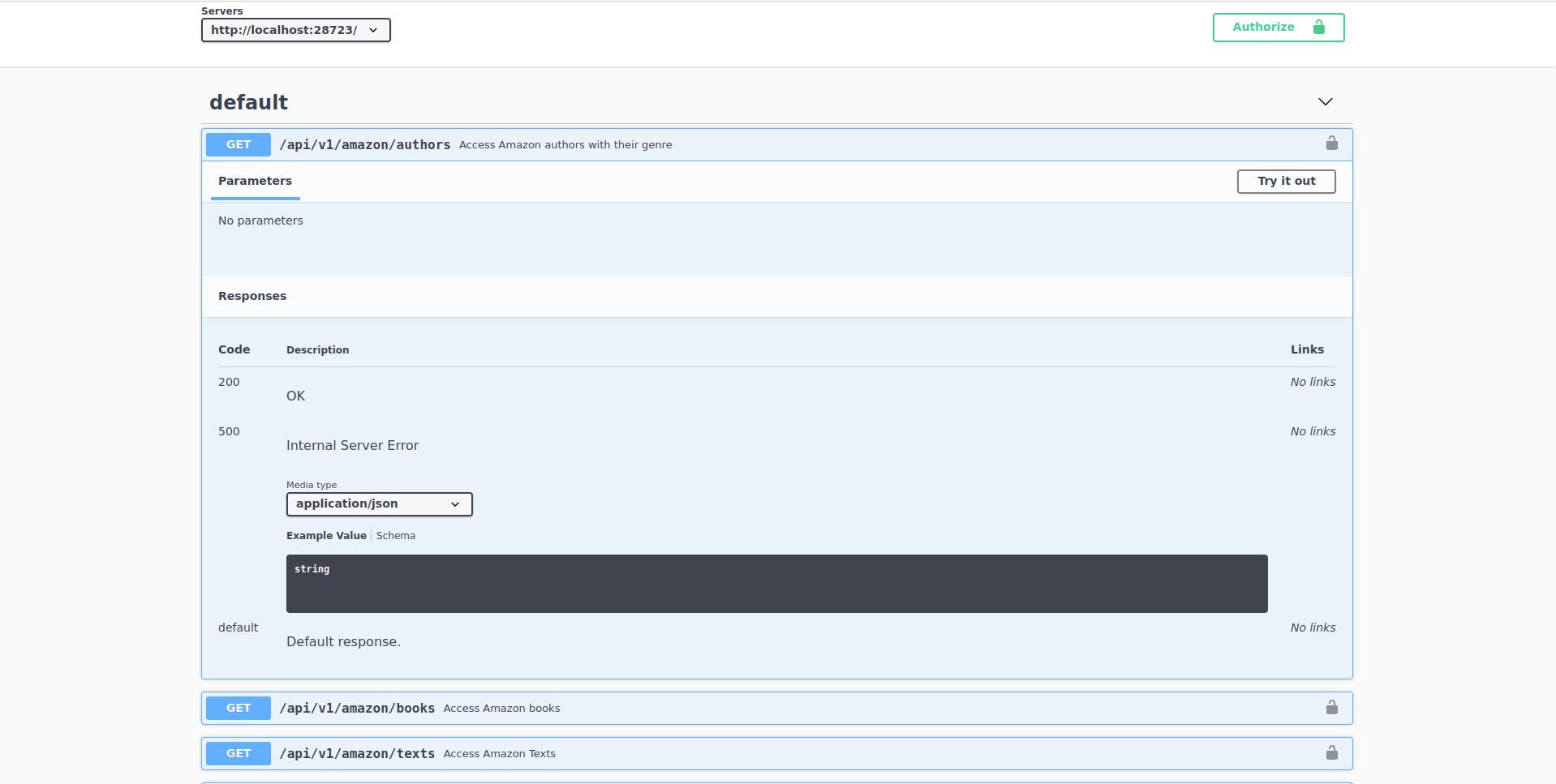This screenshot has width=1556, height=784.
Task: Click the GET badge for texts endpoint
Action: coord(239,754)
